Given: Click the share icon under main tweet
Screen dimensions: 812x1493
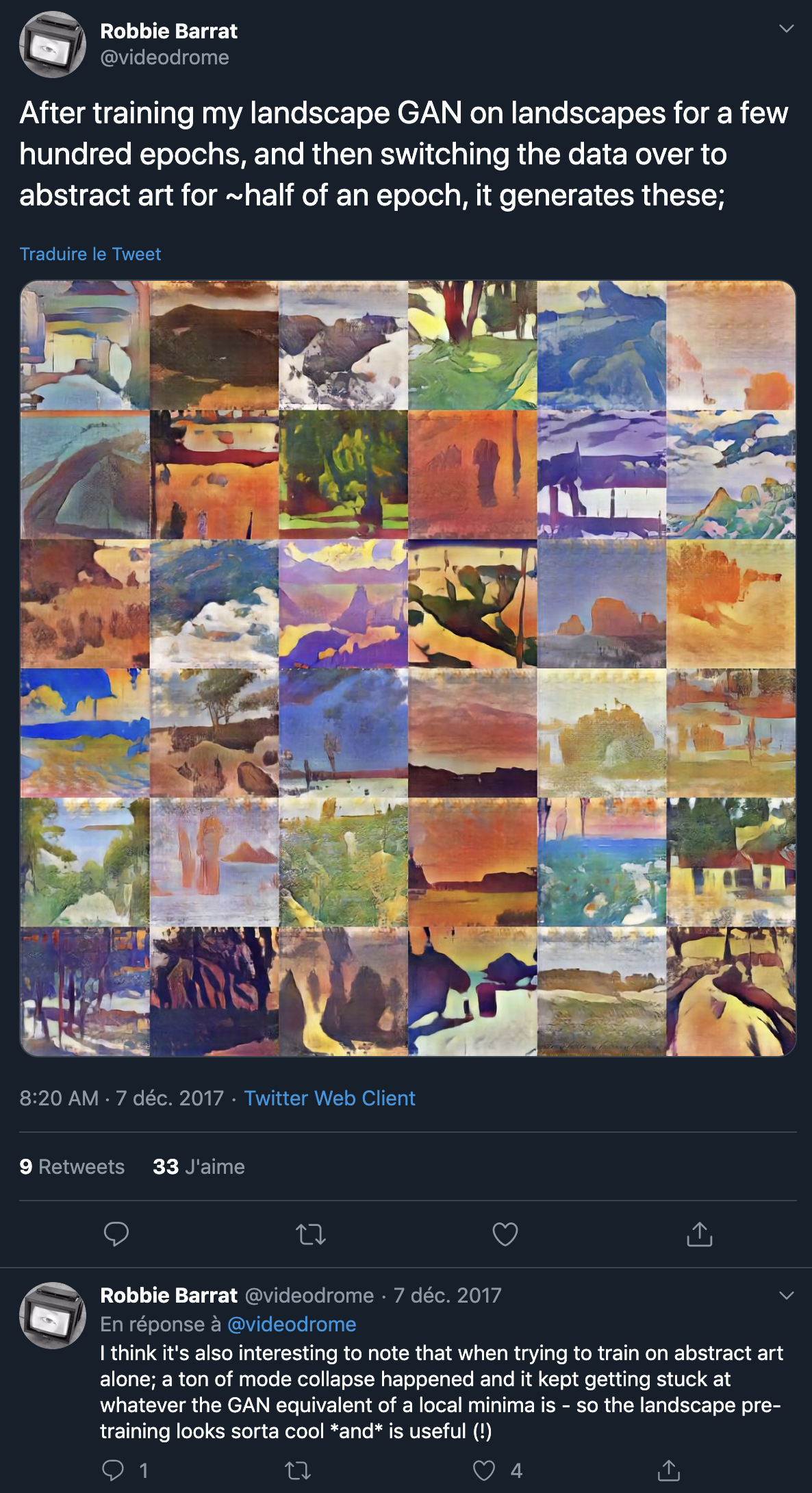Looking at the screenshot, I should (699, 1233).
